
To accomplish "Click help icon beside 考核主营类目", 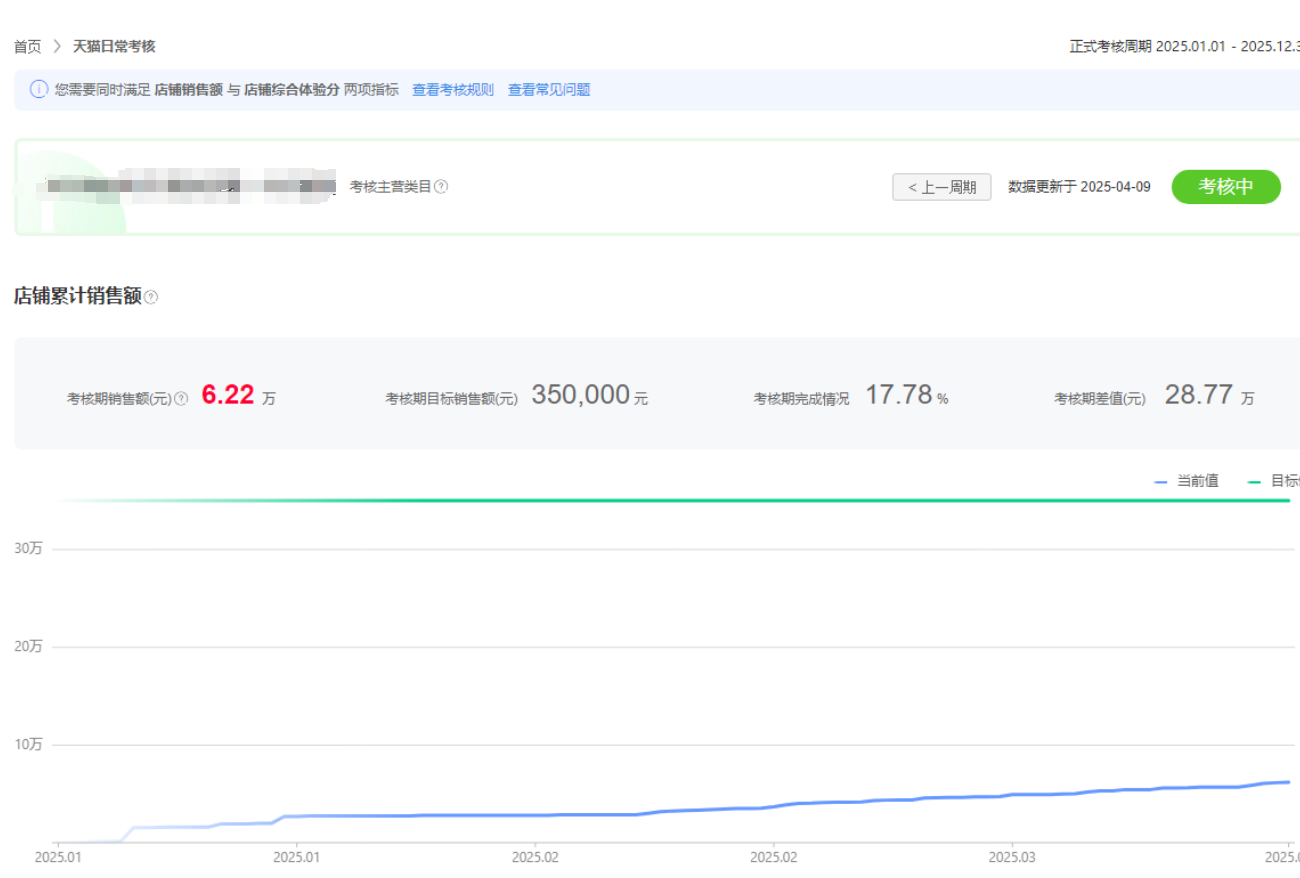I will [441, 187].
